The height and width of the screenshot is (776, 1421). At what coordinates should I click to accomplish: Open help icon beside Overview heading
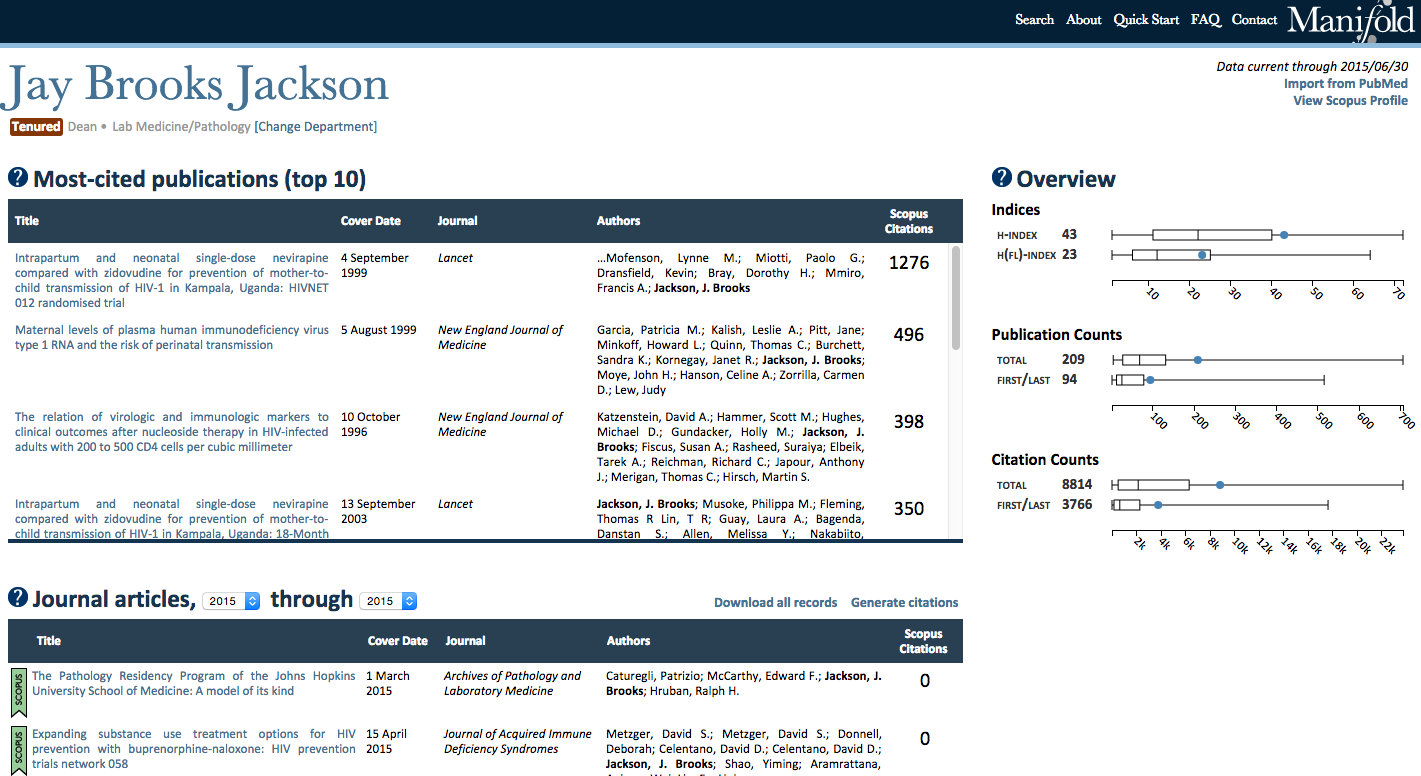1002,178
